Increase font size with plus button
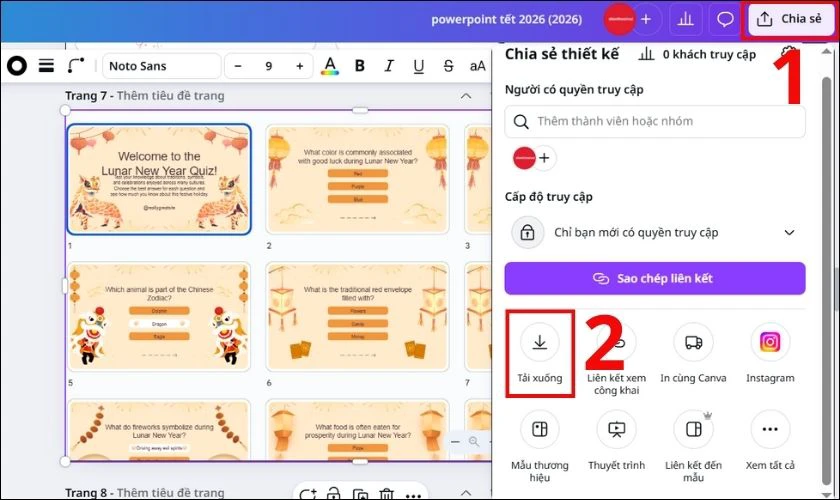 pyautogui.click(x=299, y=66)
